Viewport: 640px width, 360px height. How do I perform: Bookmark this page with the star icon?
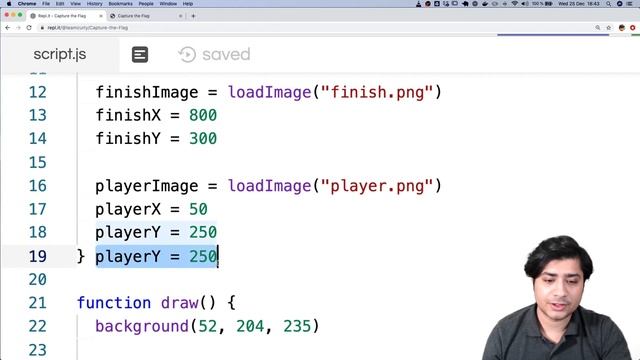pyautogui.click(x=609, y=28)
